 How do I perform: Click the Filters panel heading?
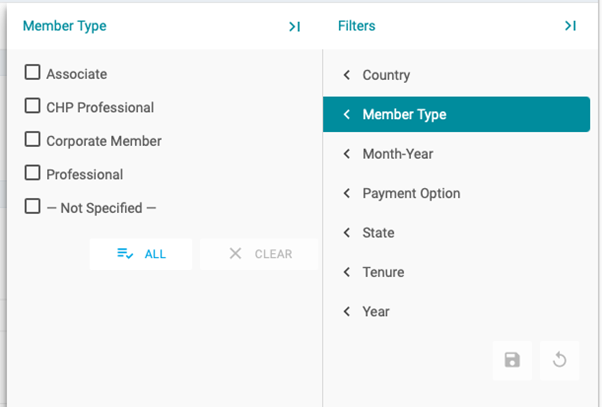[357, 26]
